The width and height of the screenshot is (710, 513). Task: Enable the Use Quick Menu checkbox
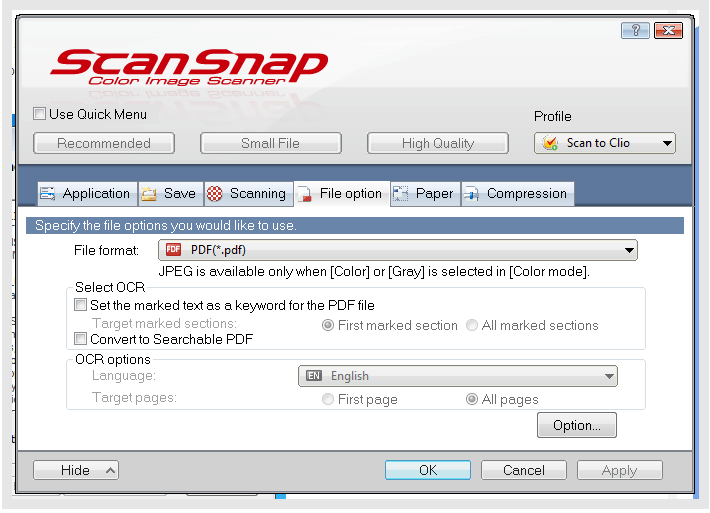[x=40, y=114]
